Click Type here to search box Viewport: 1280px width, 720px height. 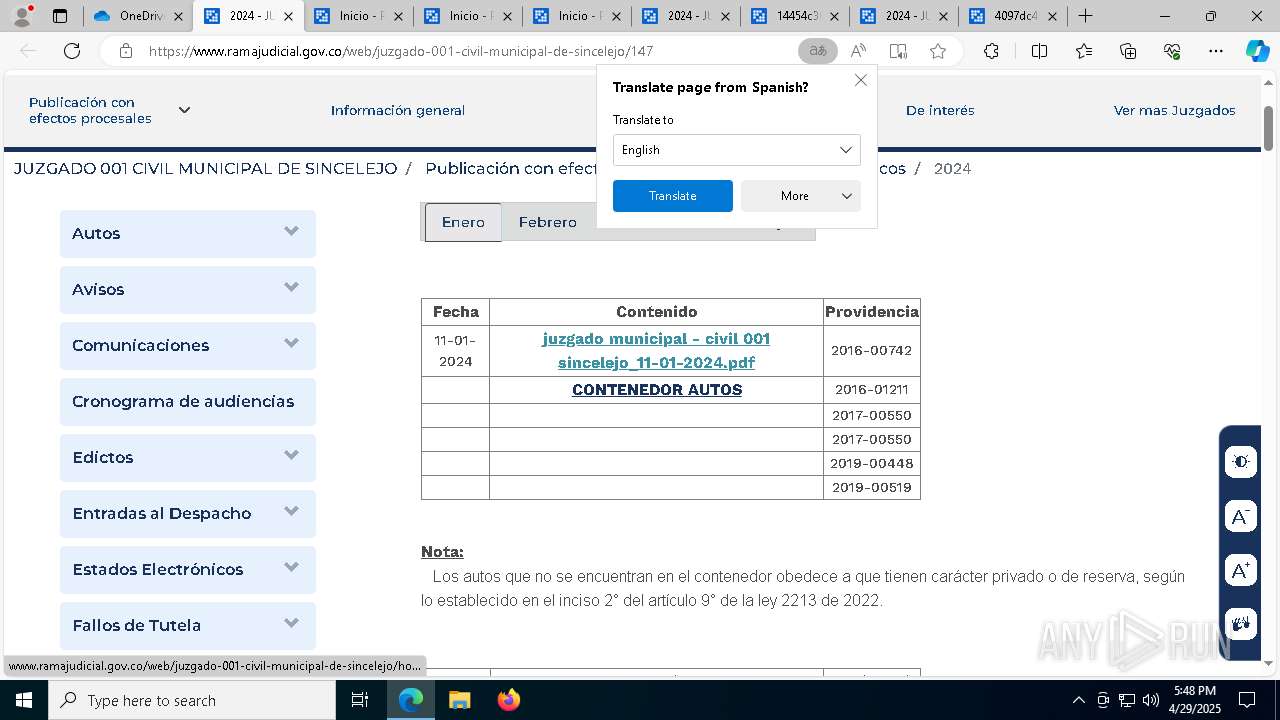point(192,700)
